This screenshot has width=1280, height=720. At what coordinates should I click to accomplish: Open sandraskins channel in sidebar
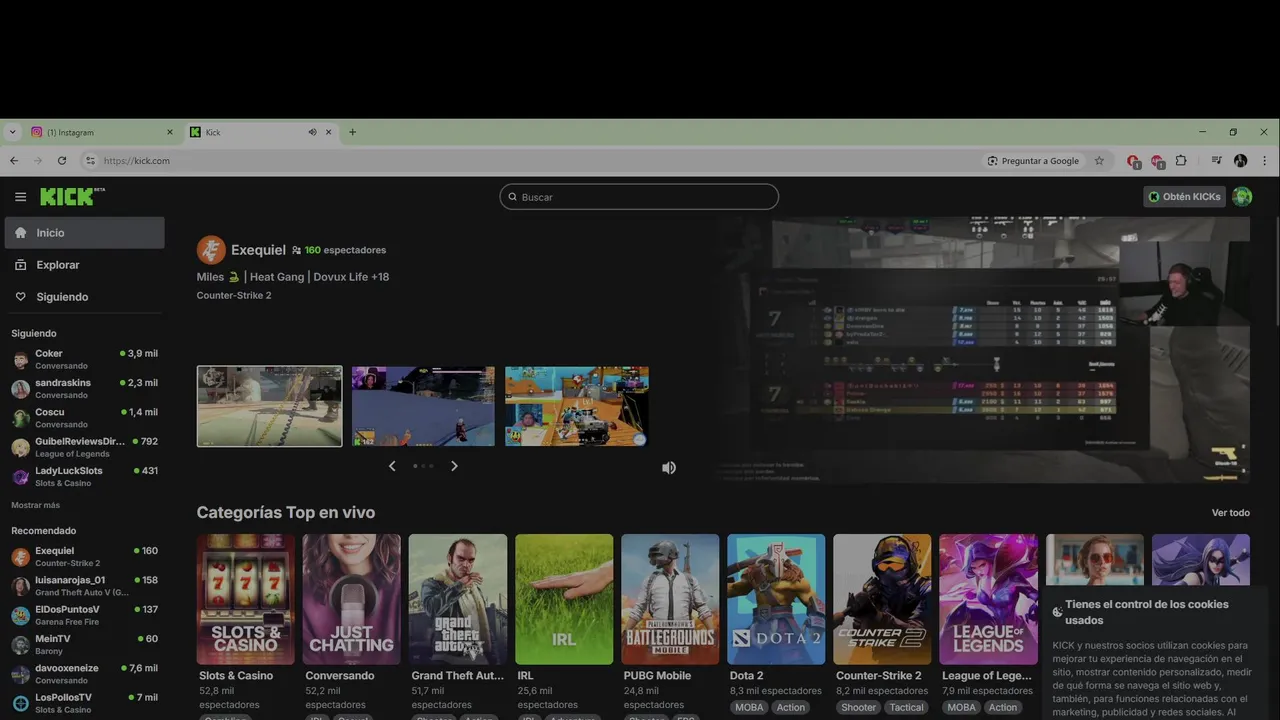point(84,388)
